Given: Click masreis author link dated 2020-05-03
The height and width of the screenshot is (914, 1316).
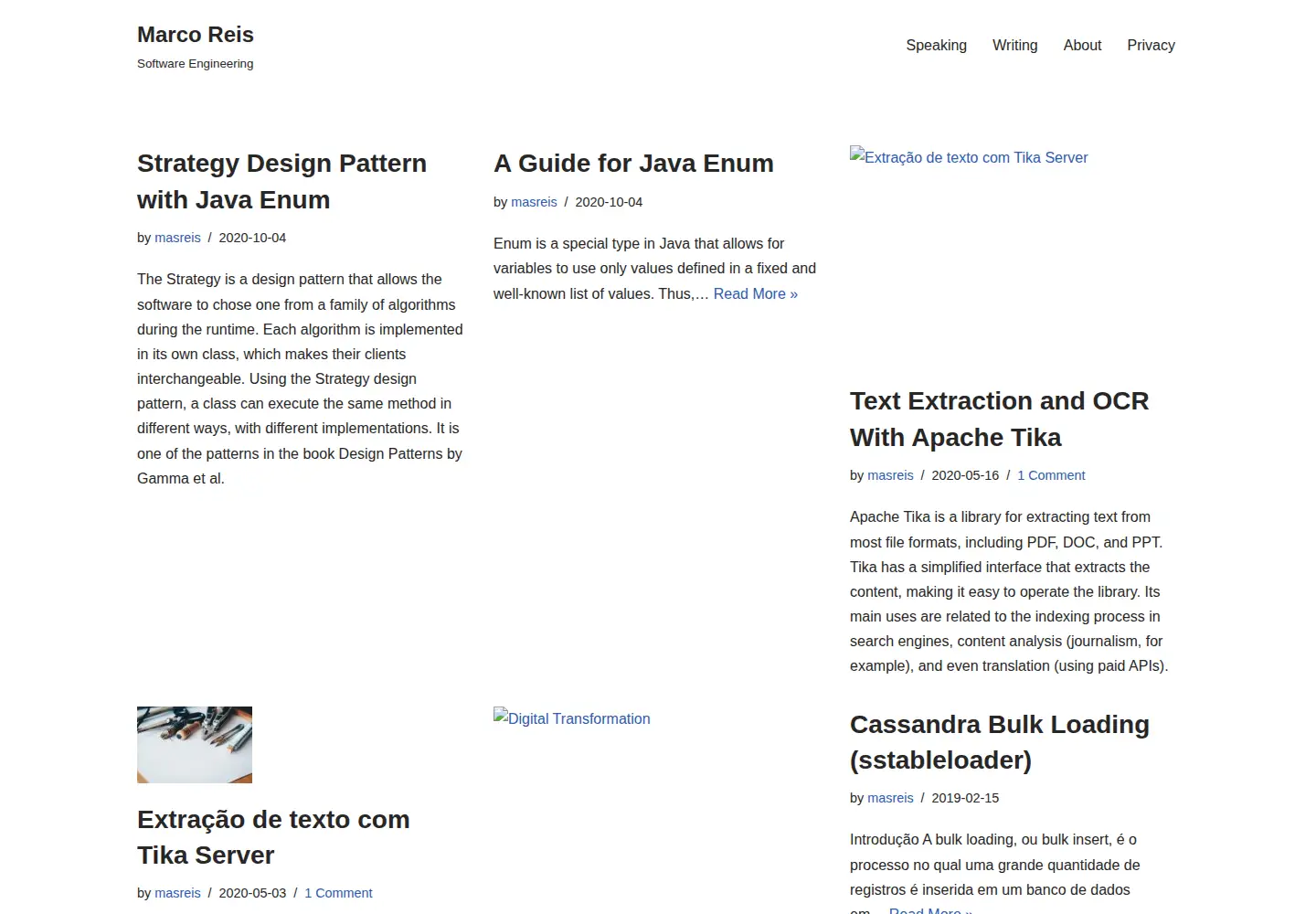Looking at the screenshot, I should pos(177,893).
